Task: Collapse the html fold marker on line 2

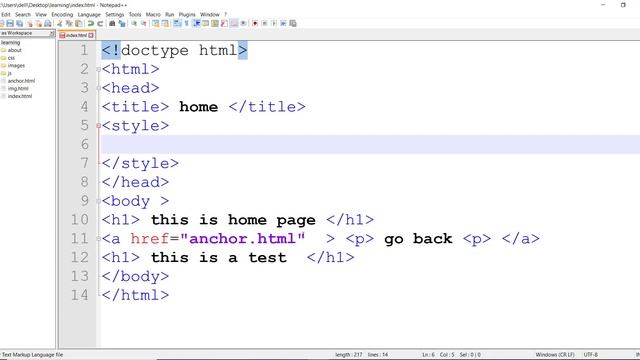Action: 98,69
